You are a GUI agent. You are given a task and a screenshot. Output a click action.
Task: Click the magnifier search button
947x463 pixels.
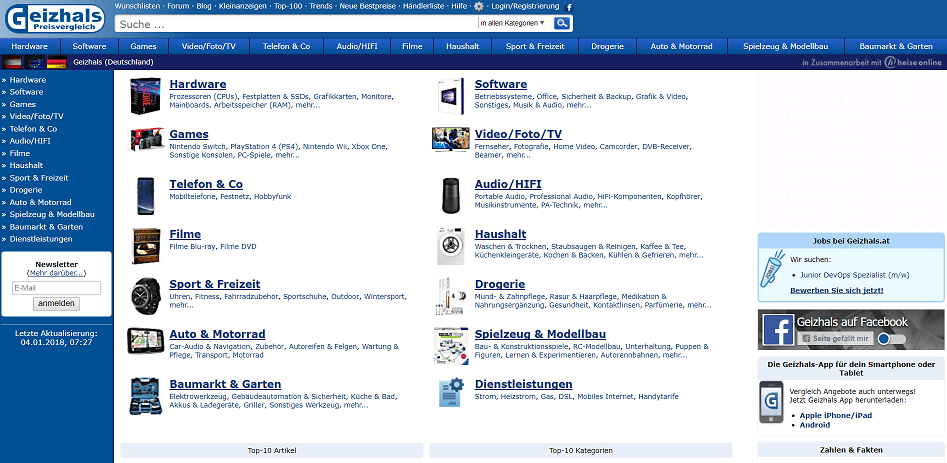(562, 24)
